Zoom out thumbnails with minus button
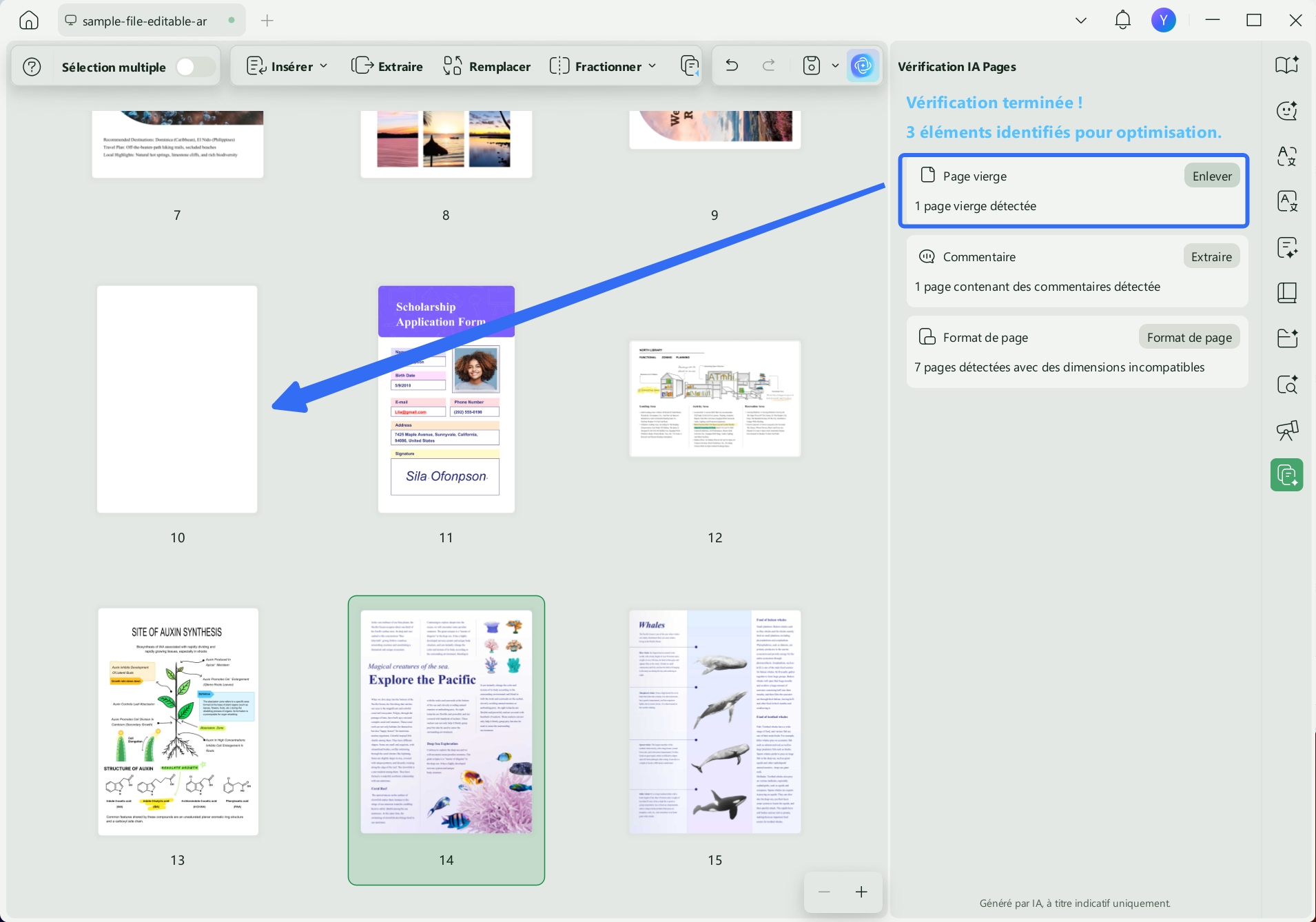The image size is (1316, 922). click(x=824, y=892)
